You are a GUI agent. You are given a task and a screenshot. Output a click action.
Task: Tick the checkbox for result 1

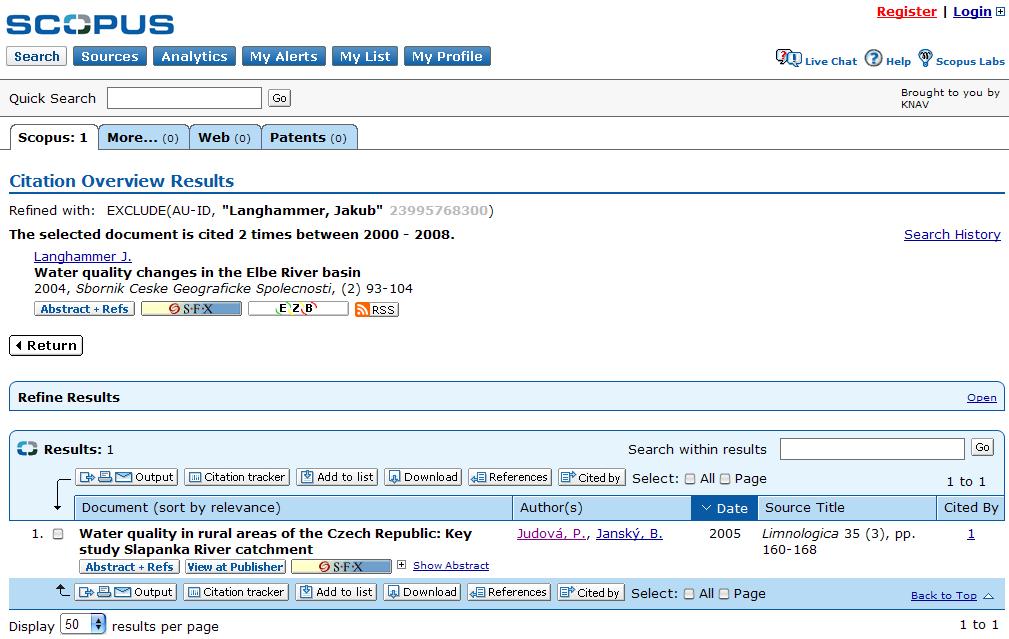(58, 534)
